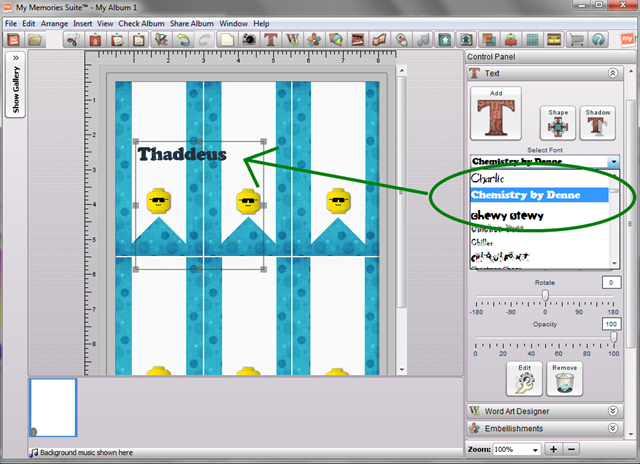This screenshot has height=464, width=640.
Task: Click the teal grid toolbar icon
Action: [x=532, y=40]
